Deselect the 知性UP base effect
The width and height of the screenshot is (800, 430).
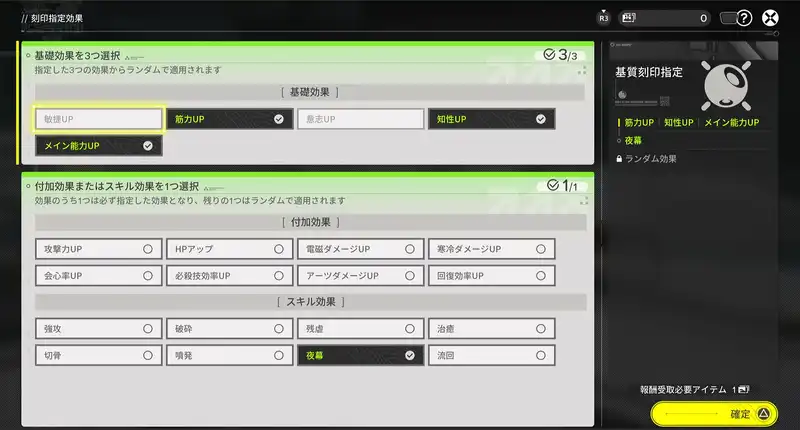491,119
